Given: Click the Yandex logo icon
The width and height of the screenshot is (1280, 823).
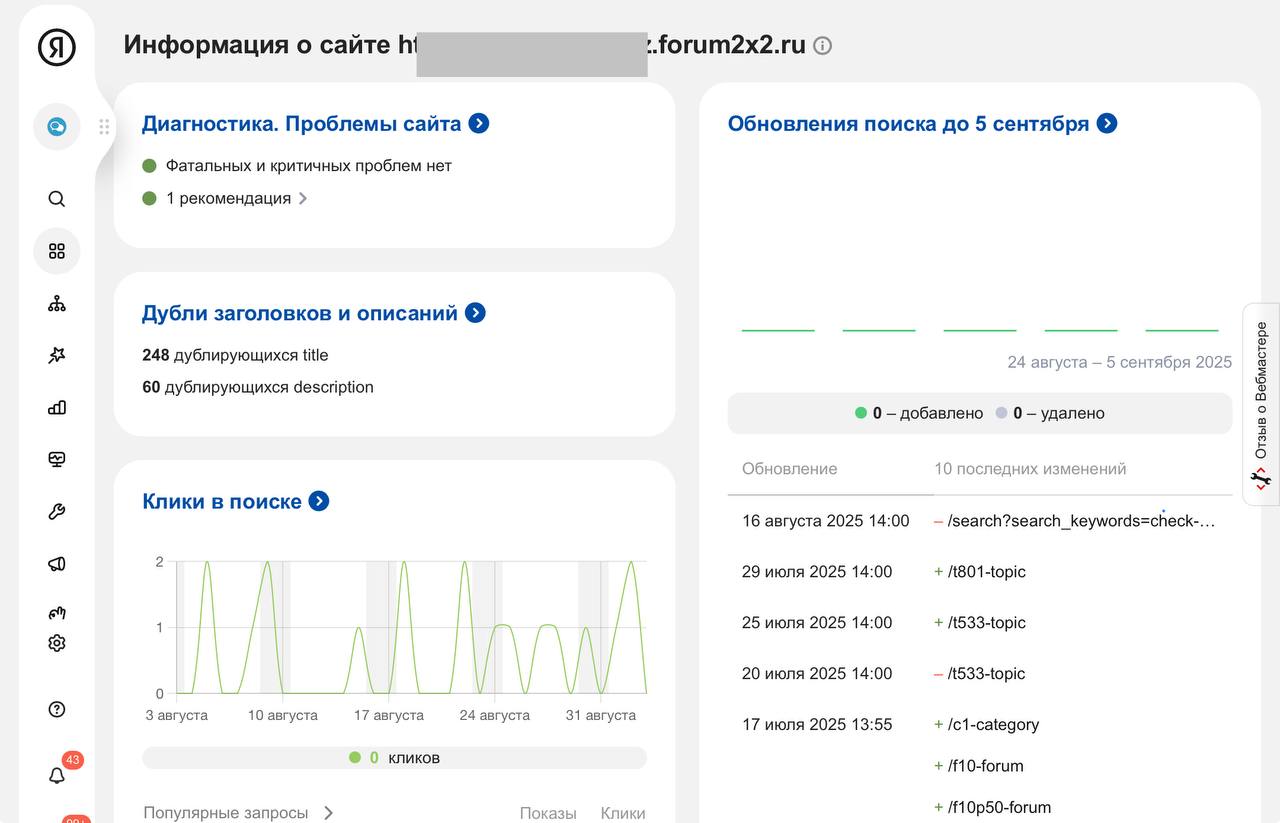Looking at the screenshot, I should (57, 47).
